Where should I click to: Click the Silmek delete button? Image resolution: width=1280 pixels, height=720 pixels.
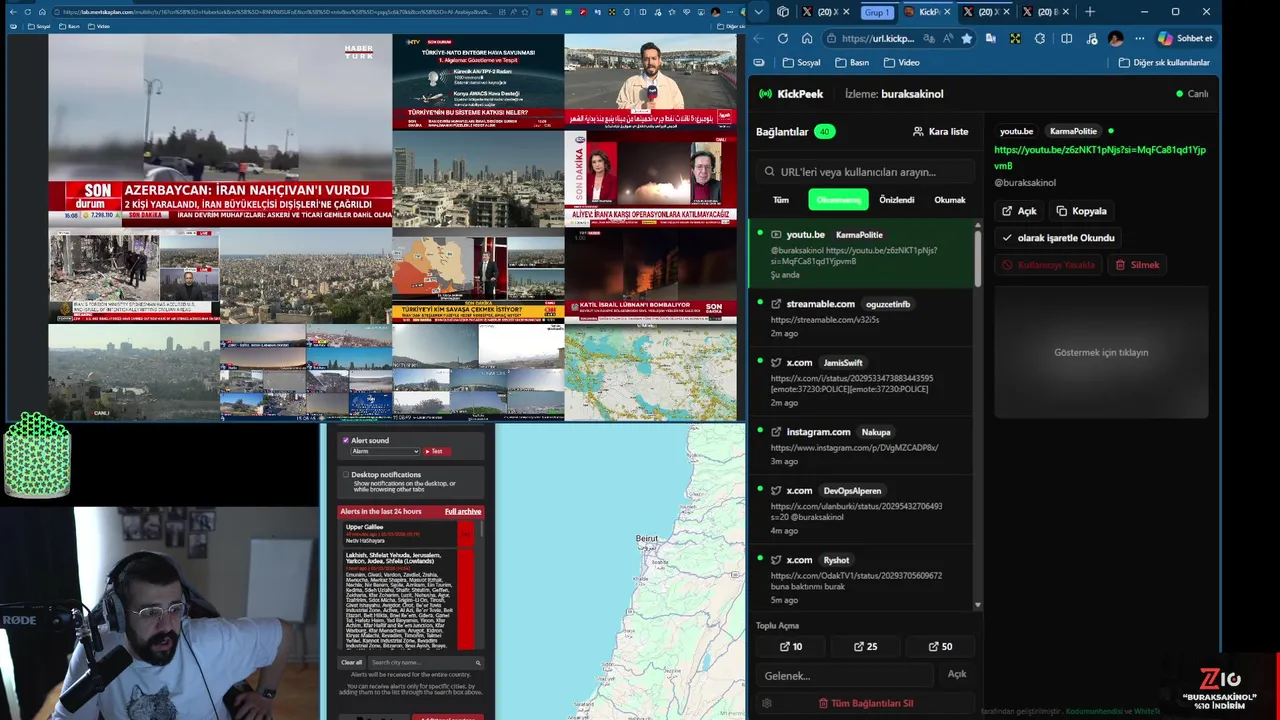click(1137, 265)
